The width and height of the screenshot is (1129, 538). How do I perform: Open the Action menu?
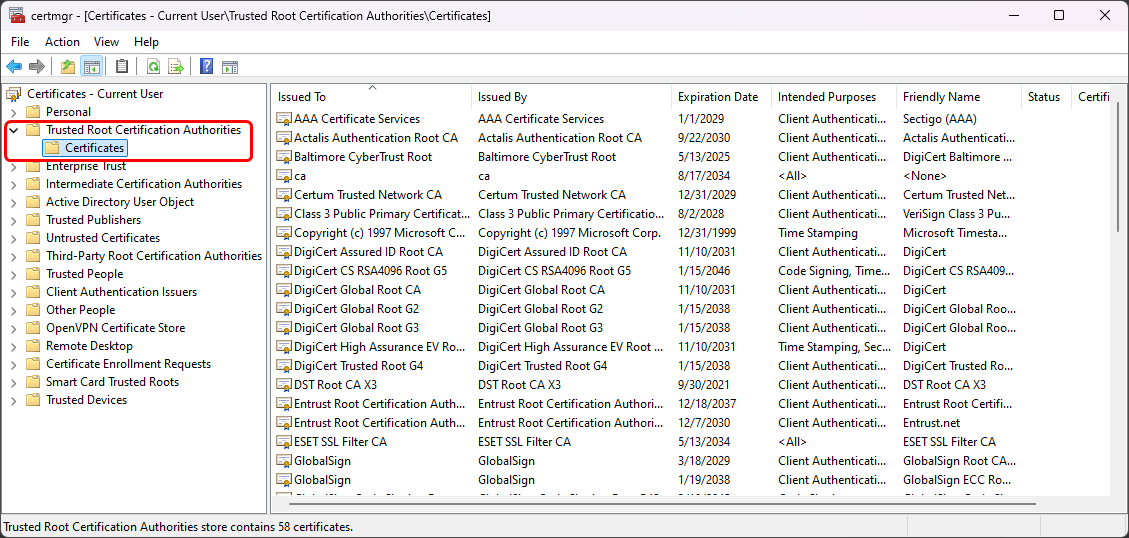[x=62, y=42]
